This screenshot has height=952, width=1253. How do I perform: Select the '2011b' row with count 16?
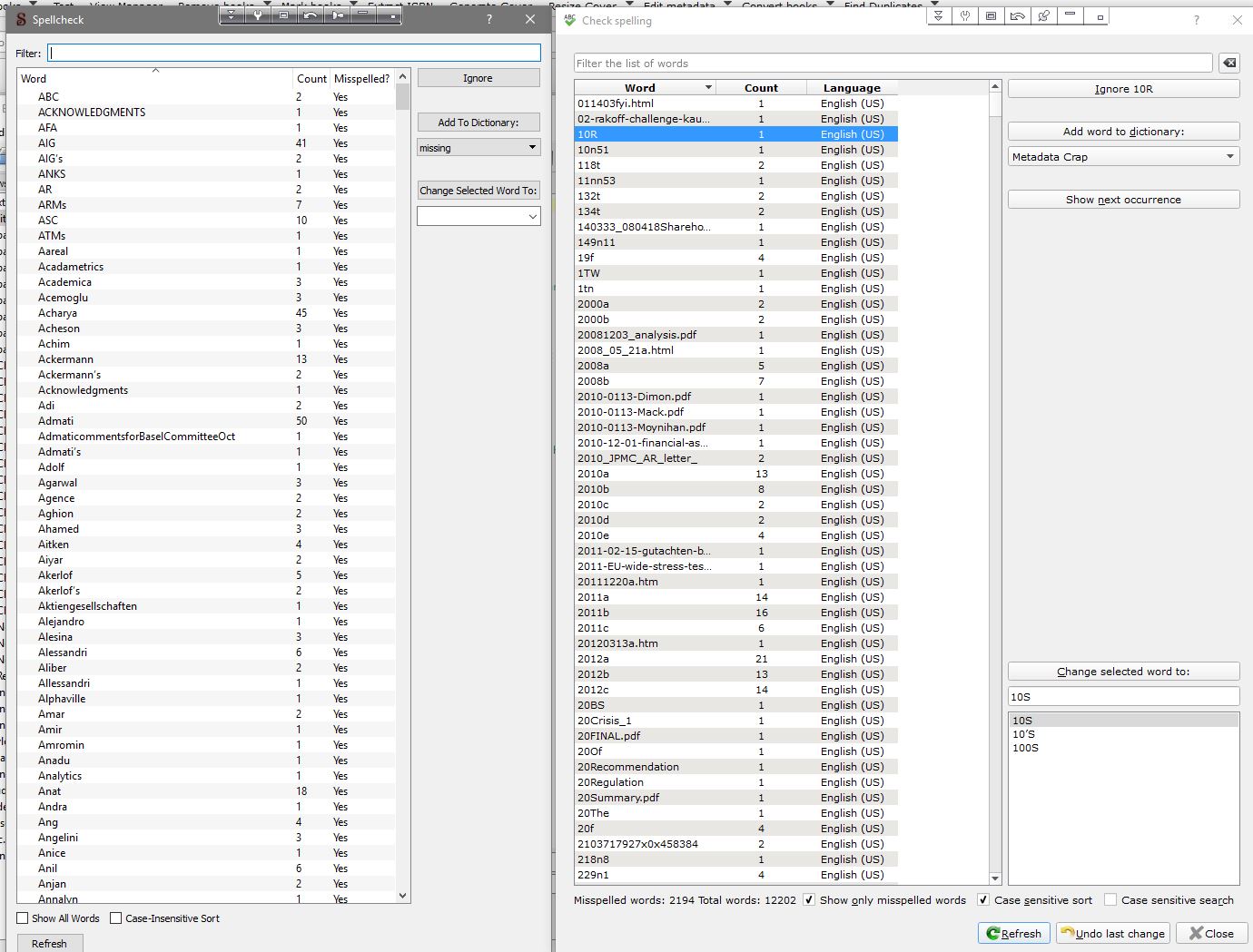point(735,613)
